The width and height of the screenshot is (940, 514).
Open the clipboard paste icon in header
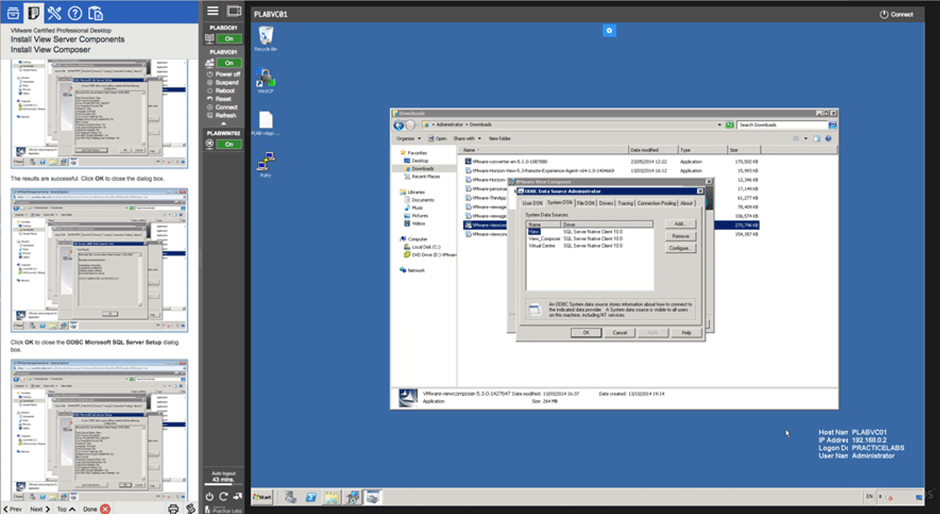point(95,13)
